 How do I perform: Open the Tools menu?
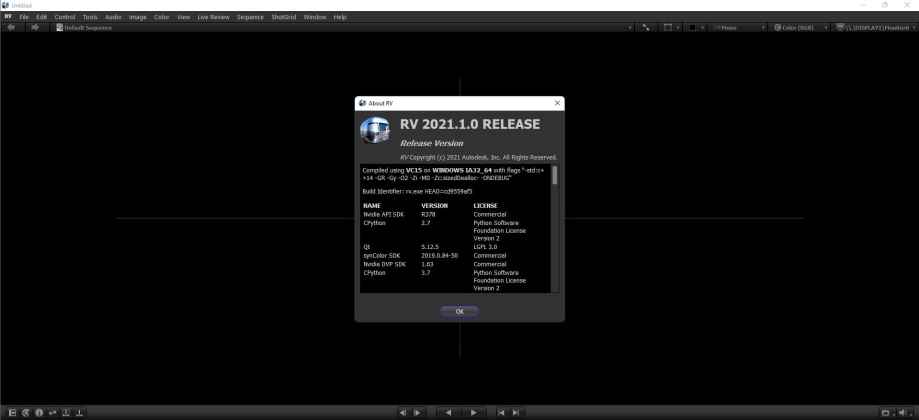click(90, 17)
